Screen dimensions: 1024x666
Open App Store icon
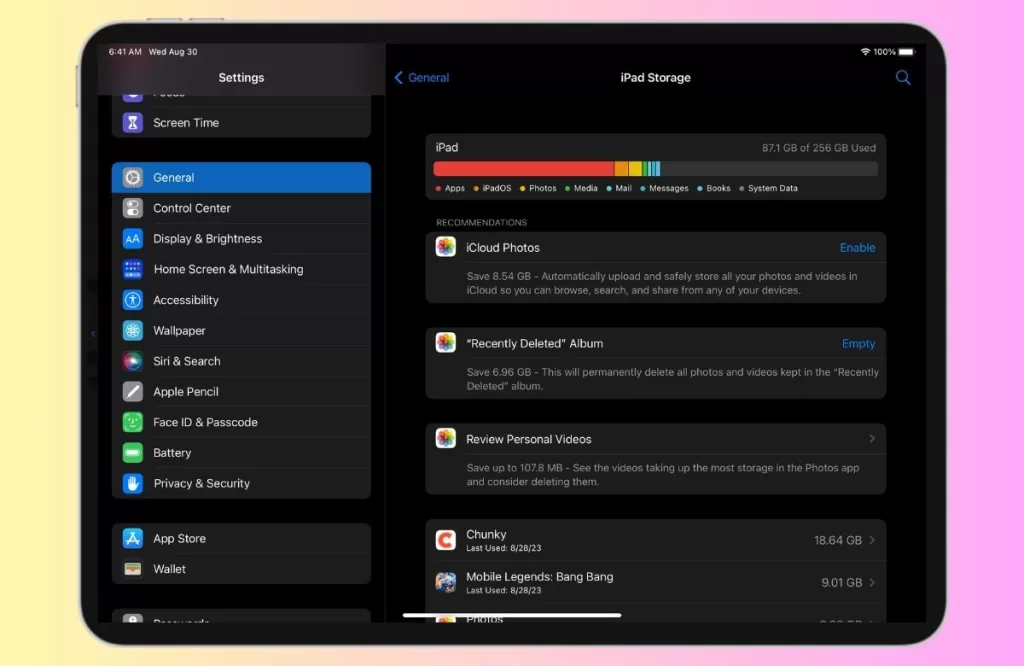133,539
